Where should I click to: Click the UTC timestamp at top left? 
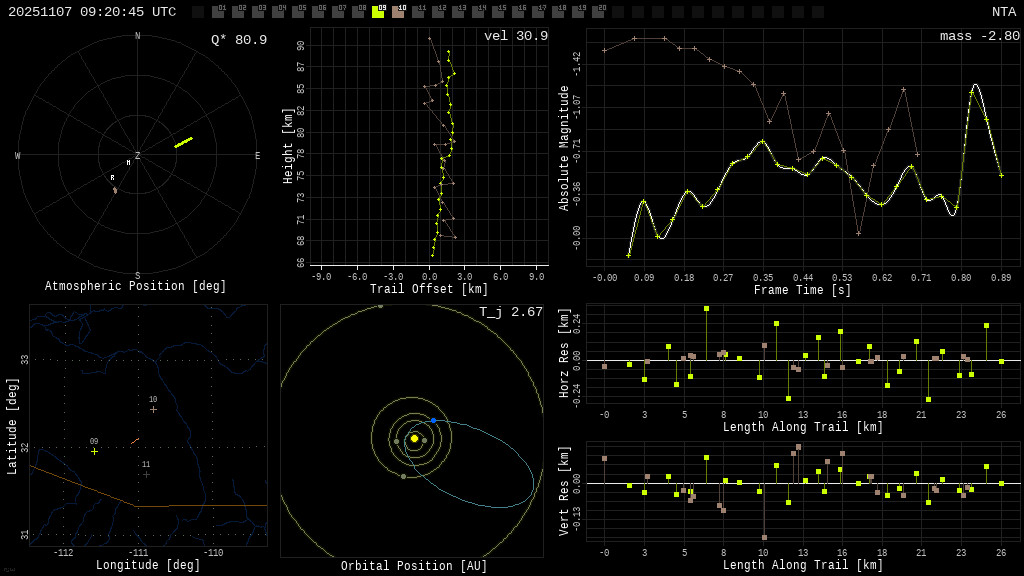click(92, 12)
